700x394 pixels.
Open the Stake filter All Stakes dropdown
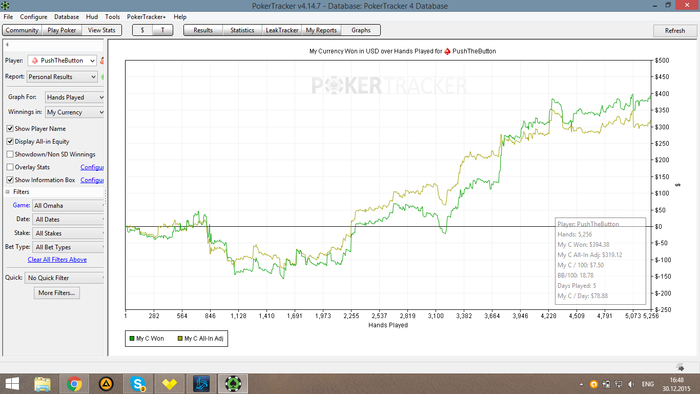(x=68, y=233)
